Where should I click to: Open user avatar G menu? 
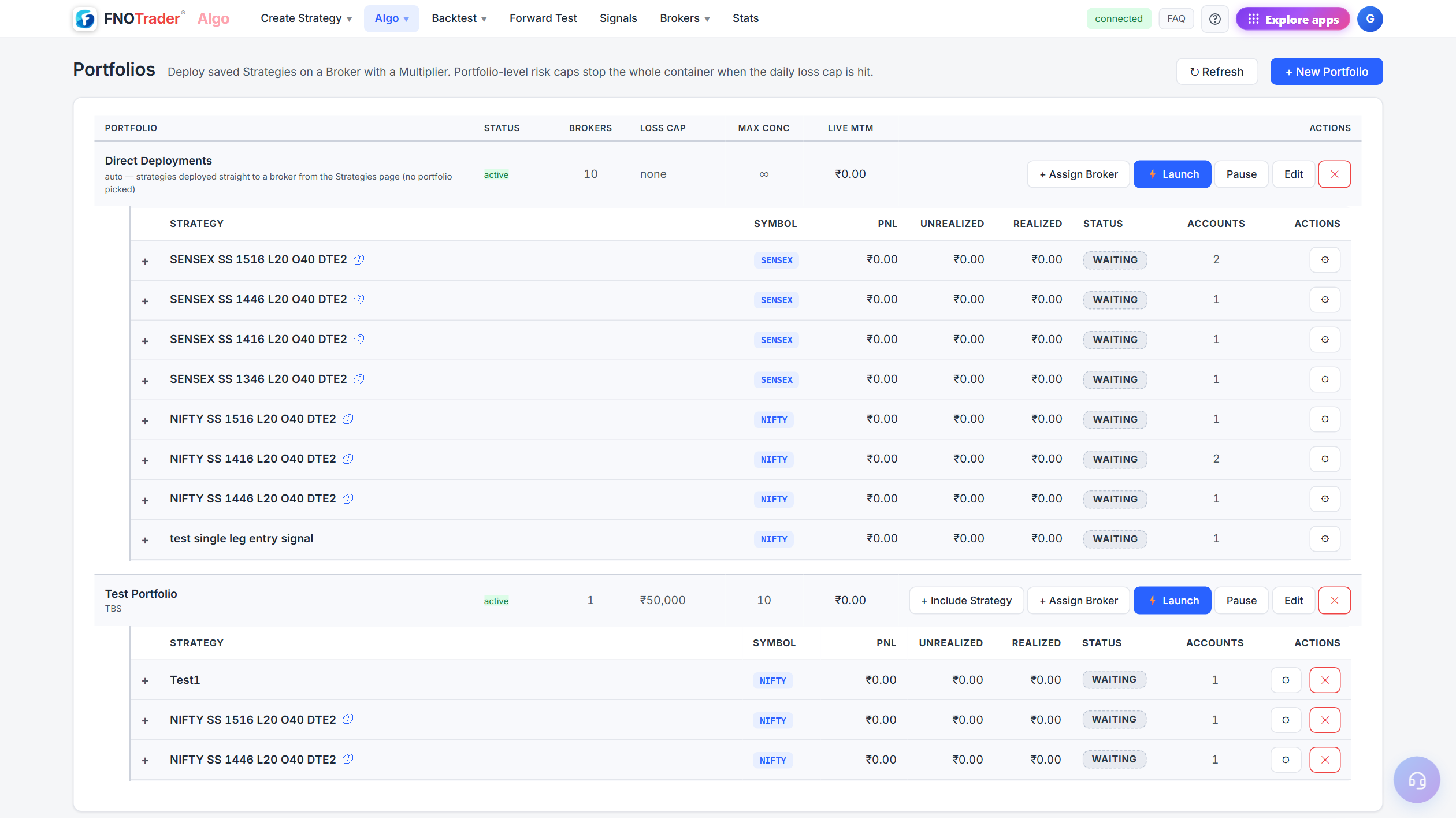point(1370,19)
